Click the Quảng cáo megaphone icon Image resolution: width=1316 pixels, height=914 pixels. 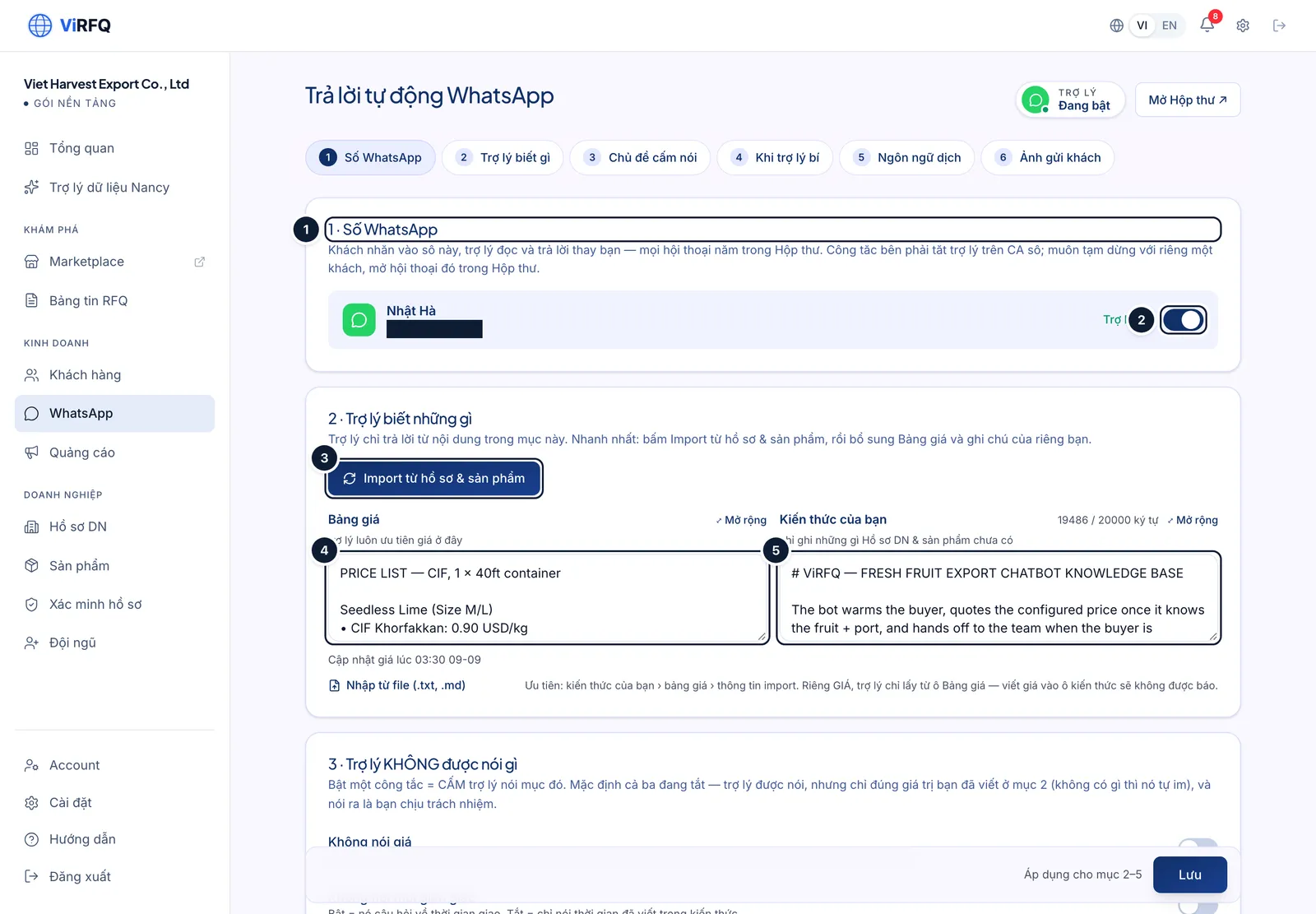coord(31,452)
